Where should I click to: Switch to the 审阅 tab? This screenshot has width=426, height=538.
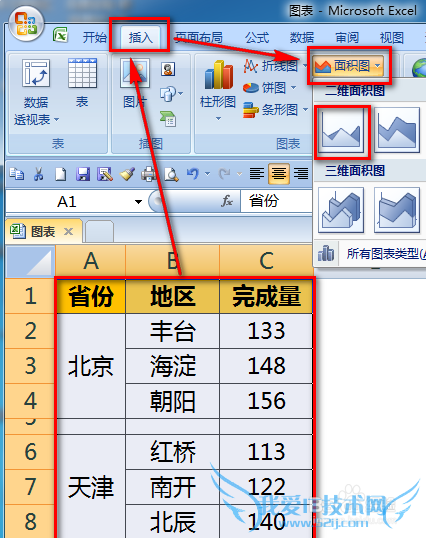click(x=347, y=37)
